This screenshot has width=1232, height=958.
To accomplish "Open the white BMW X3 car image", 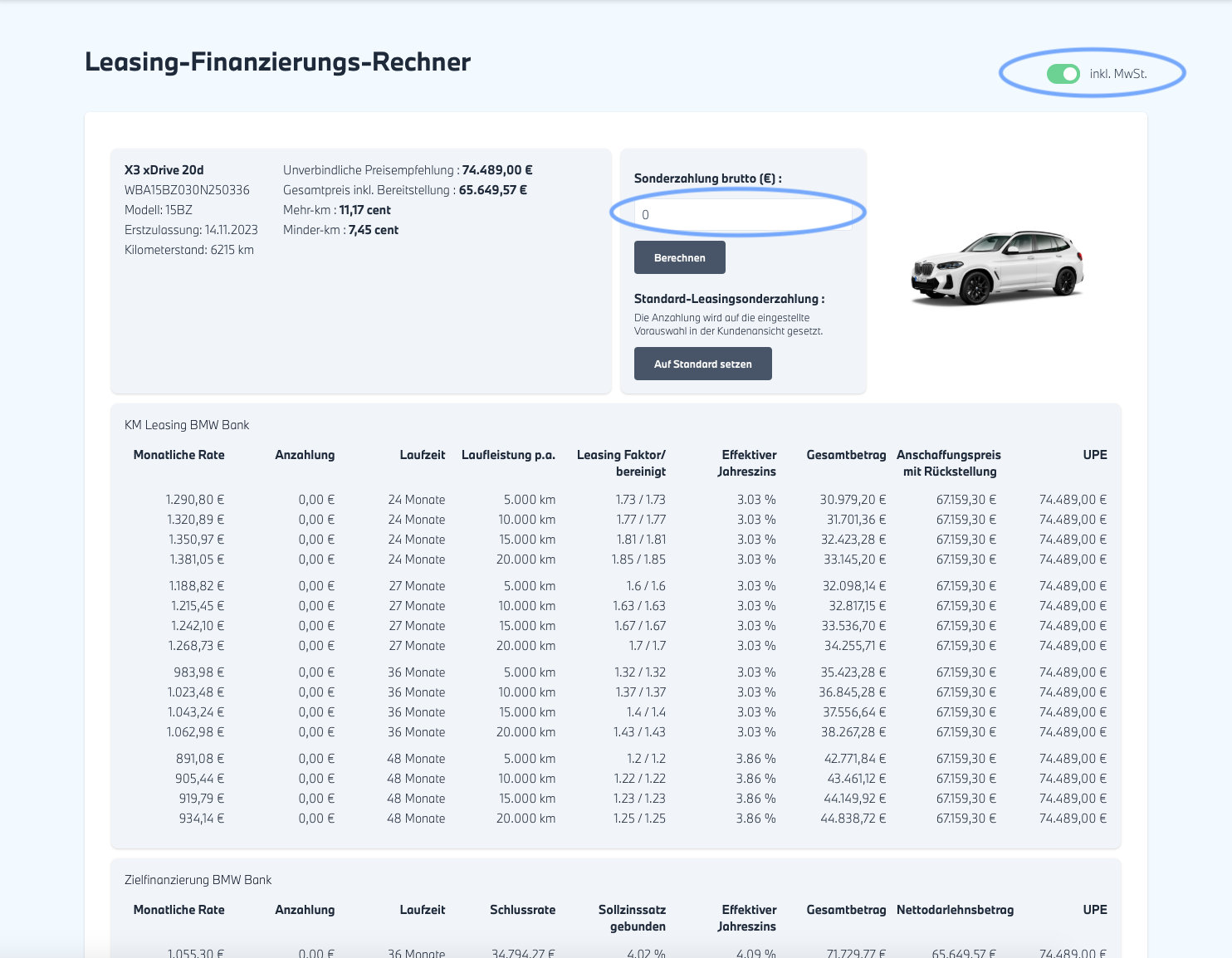I will [x=997, y=267].
